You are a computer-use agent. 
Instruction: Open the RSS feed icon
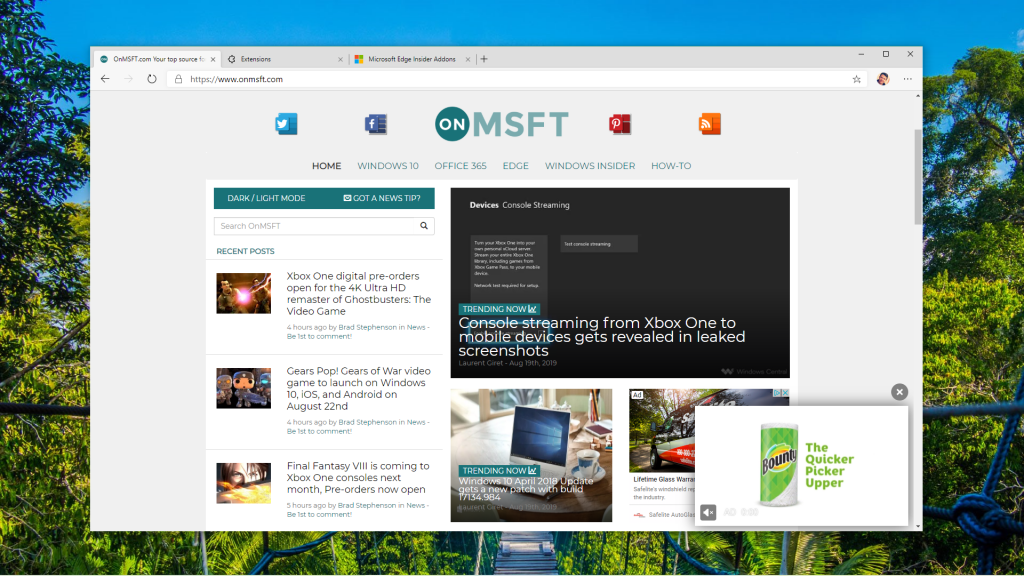click(x=710, y=124)
